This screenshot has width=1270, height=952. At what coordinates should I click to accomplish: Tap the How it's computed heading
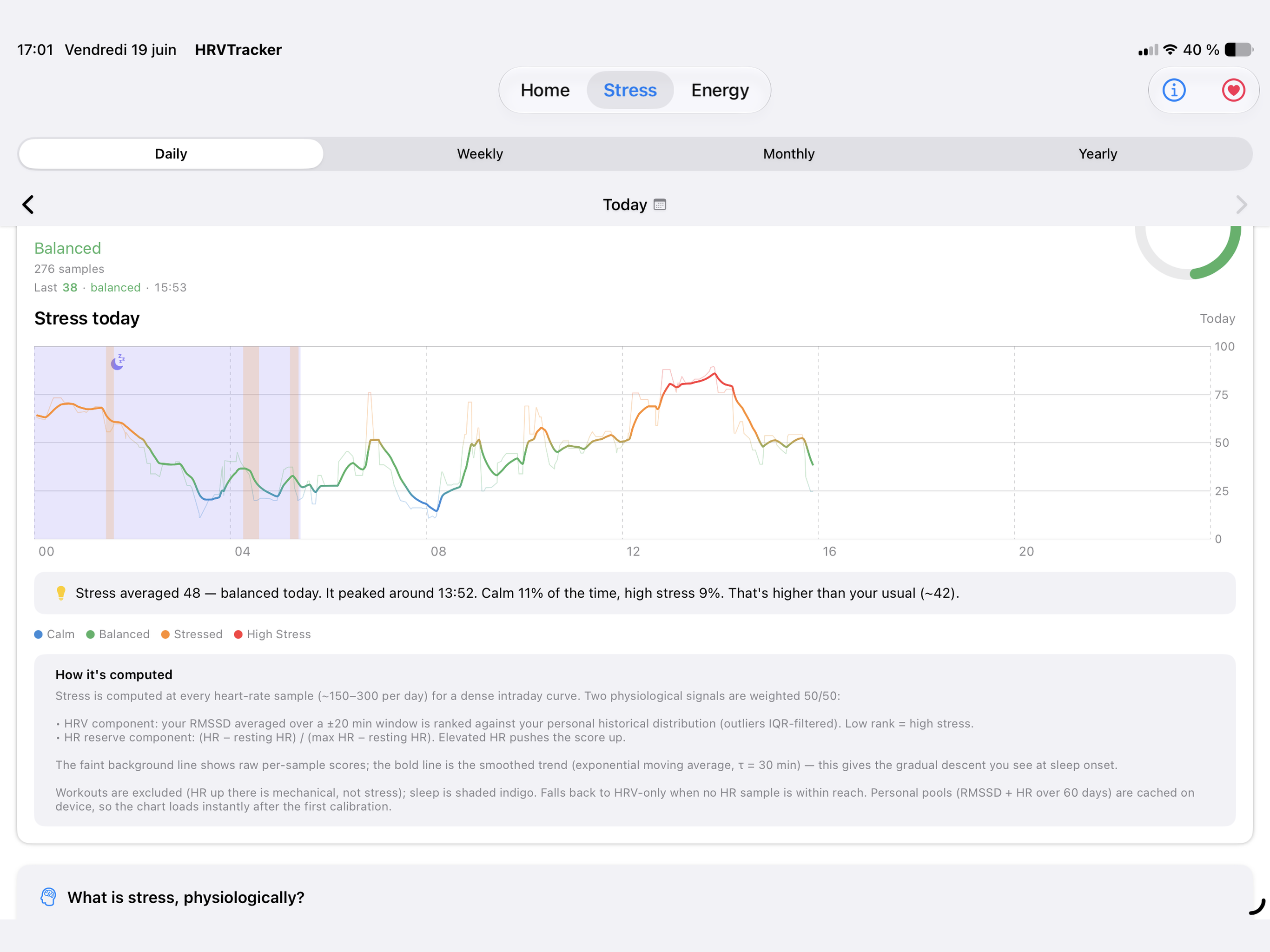point(114,674)
